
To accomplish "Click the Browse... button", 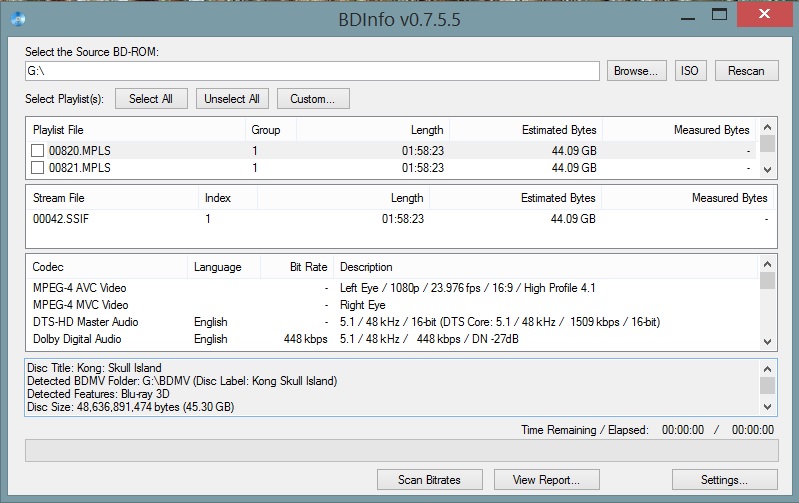I will 635,71.
